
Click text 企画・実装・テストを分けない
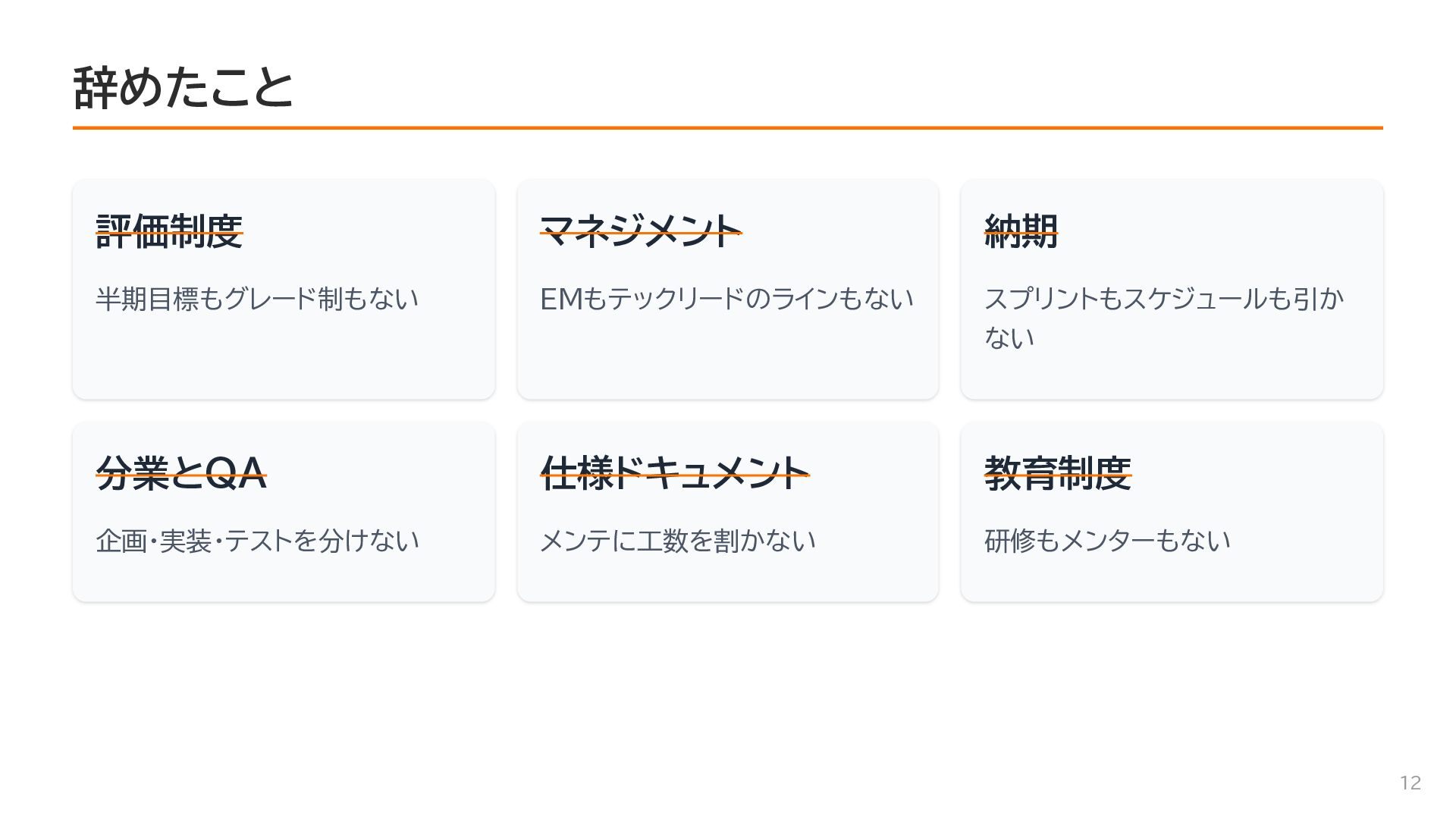point(257,541)
